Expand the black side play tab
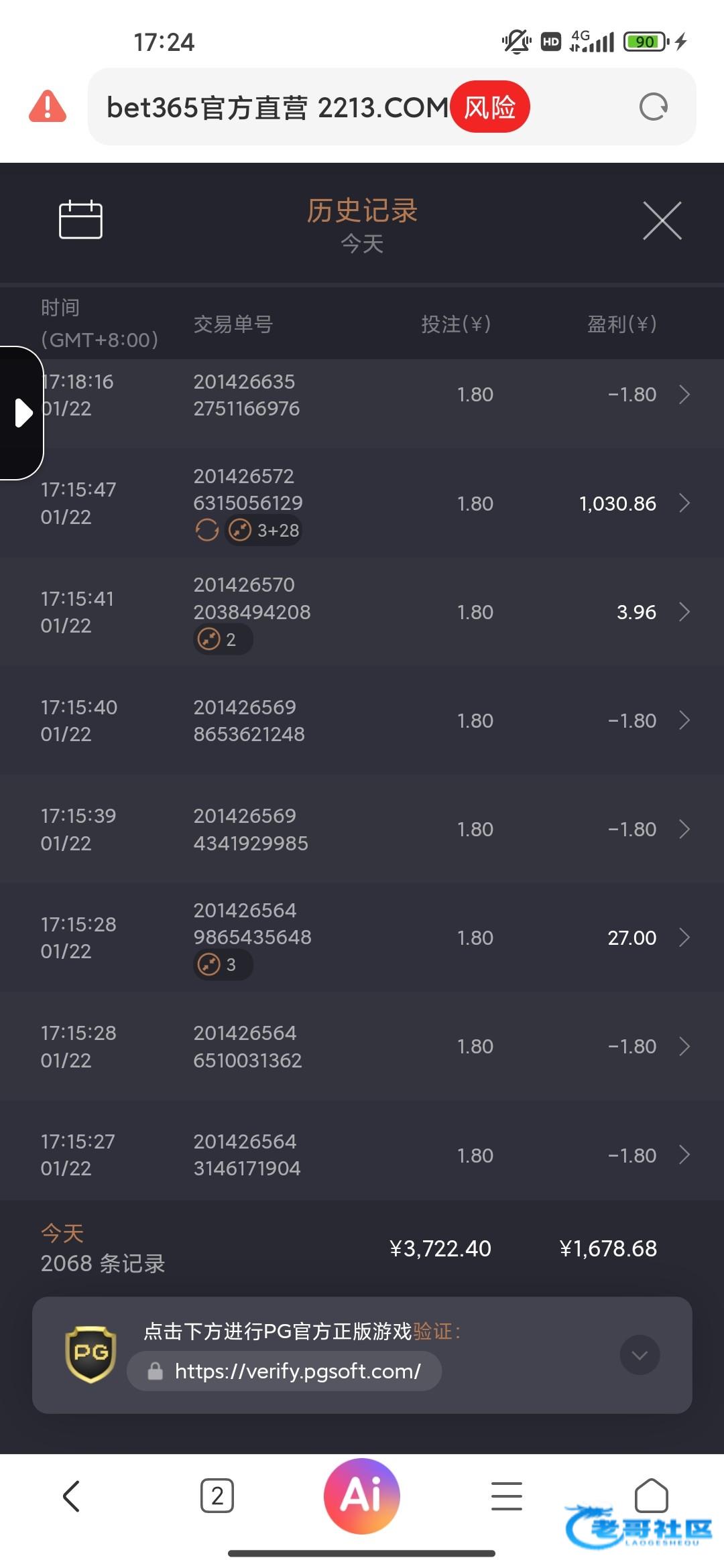The width and height of the screenshot is (724, 1568). (x=22, y=413)
